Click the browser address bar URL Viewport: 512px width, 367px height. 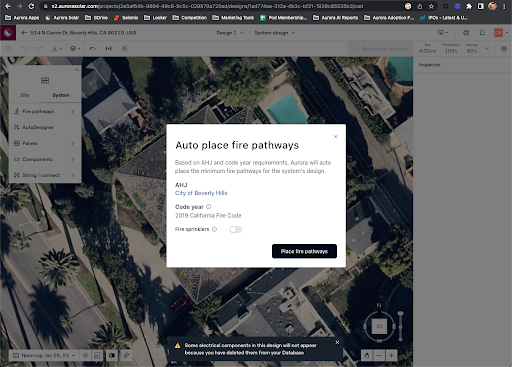coord(207,6)
